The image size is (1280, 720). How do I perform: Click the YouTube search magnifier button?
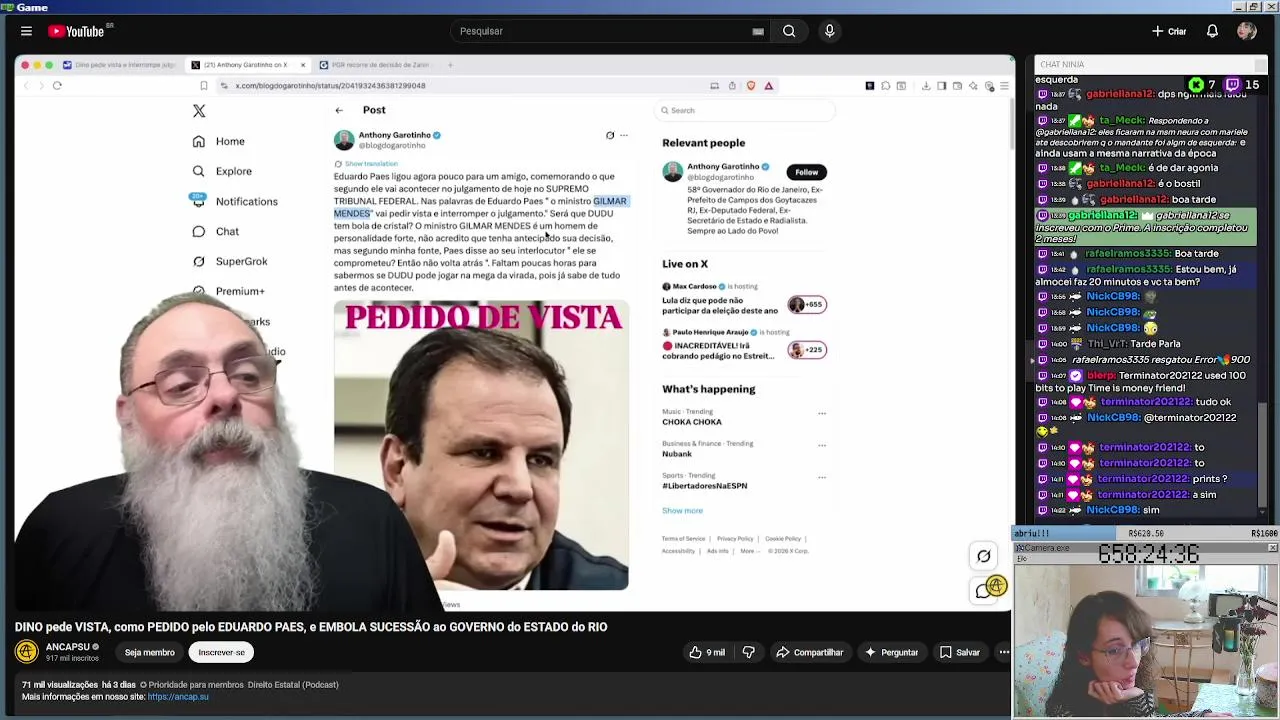789,31
